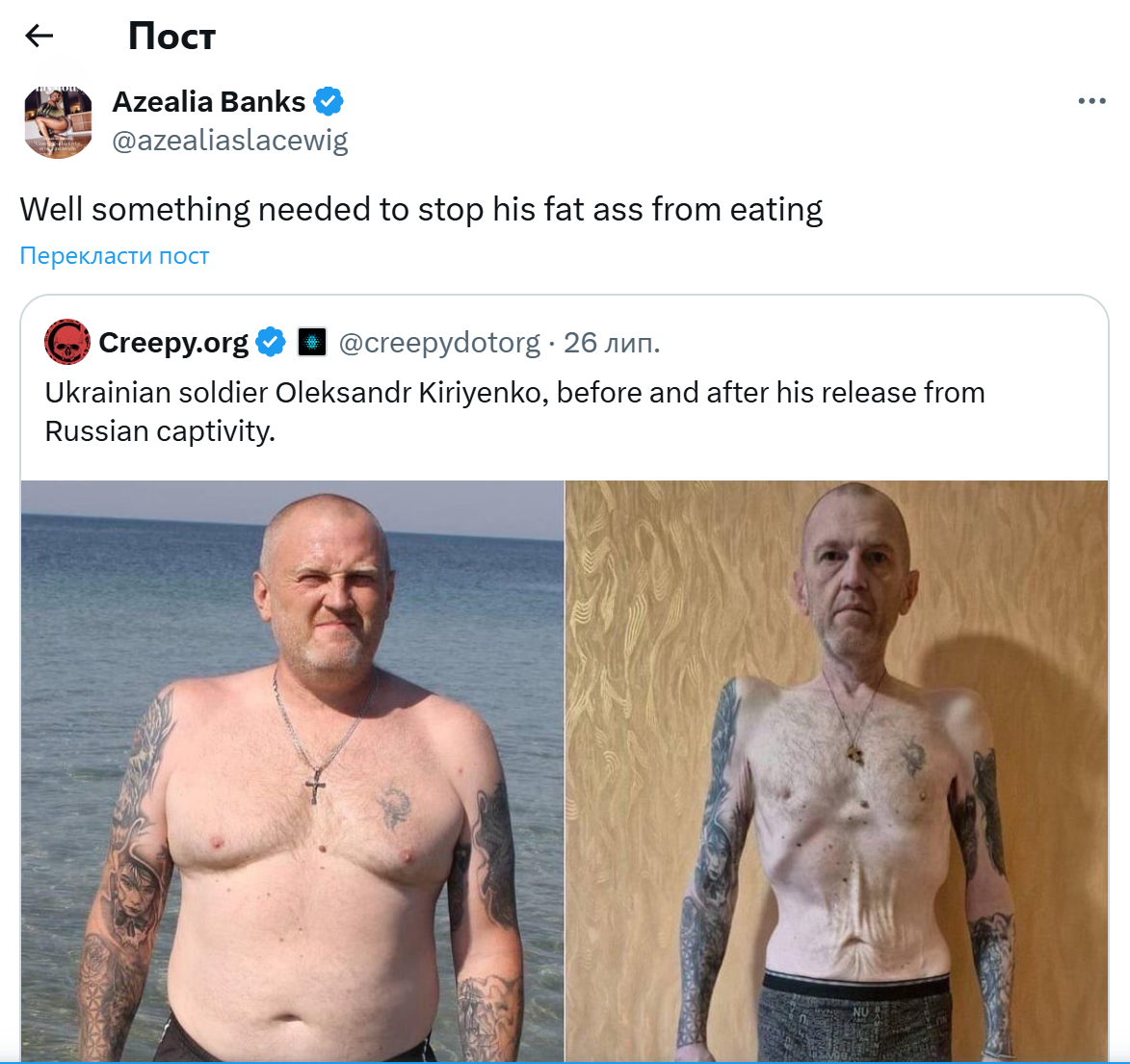Visit the @creepydotorg handle
Viewport: 1130px width, 1064px height.
[439, 343]
